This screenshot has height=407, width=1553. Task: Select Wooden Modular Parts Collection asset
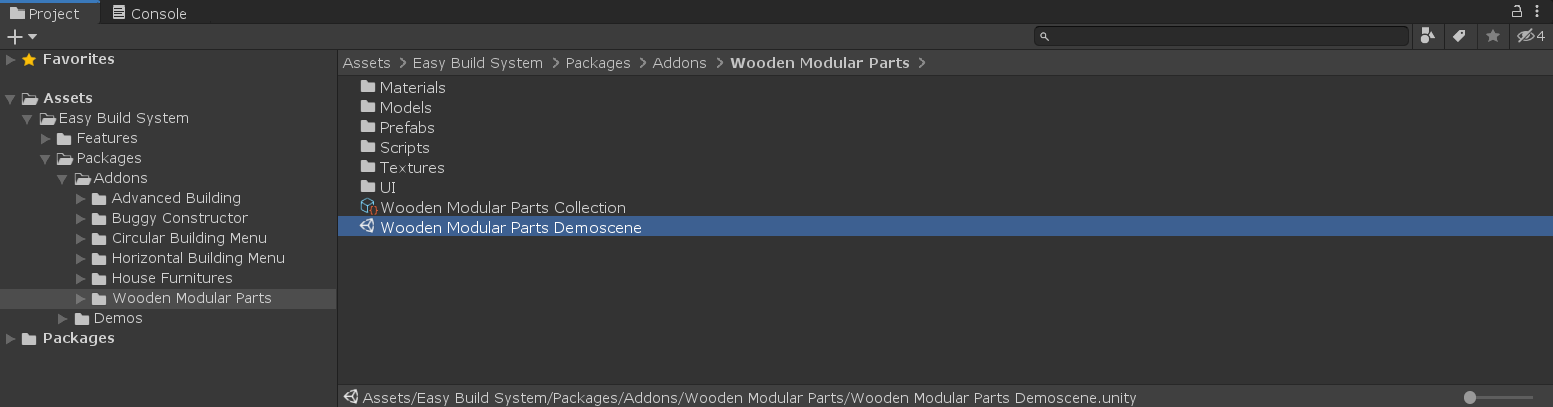[502, 208]
